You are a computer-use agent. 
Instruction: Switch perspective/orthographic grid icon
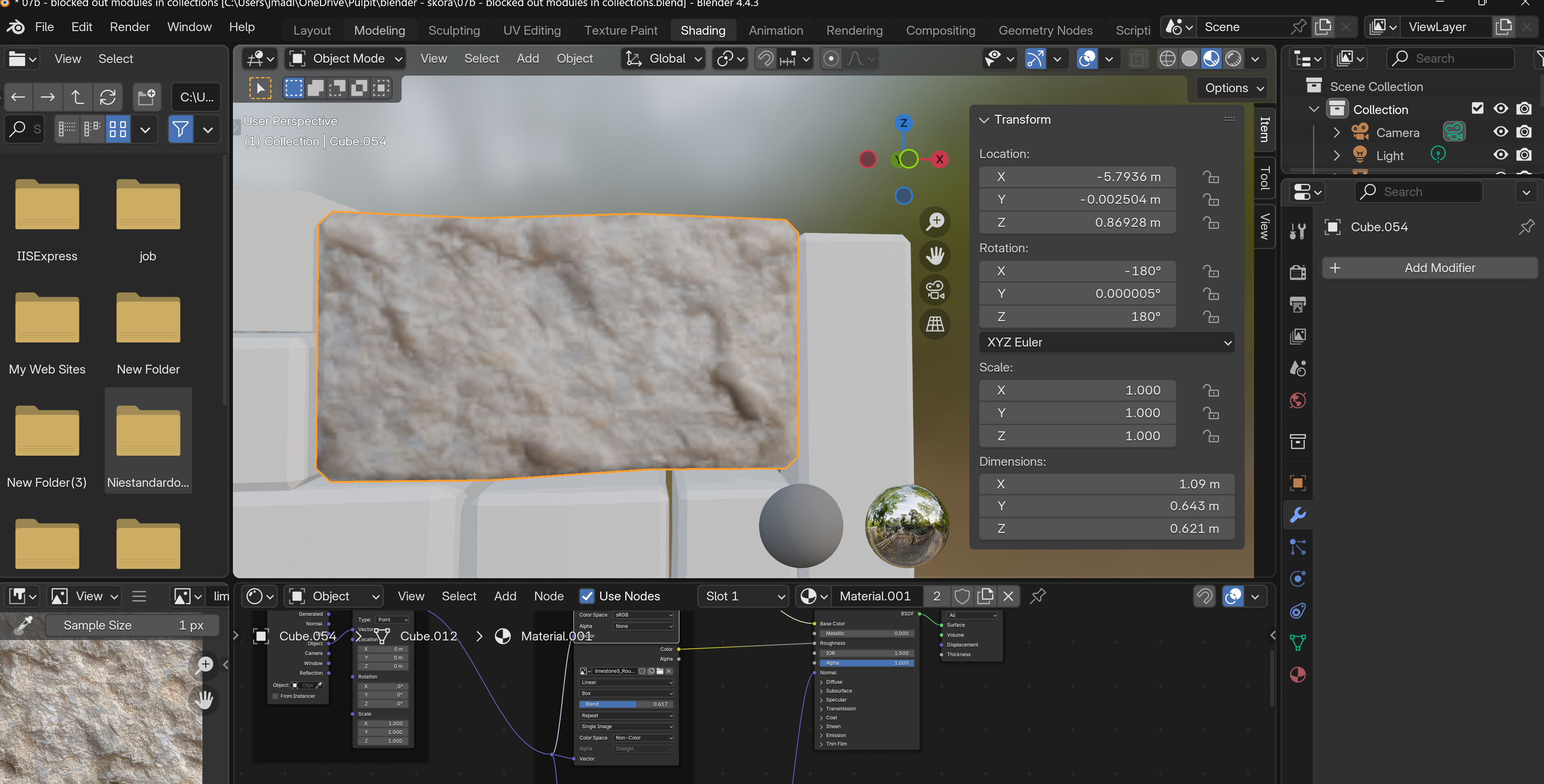coord(935,324)
